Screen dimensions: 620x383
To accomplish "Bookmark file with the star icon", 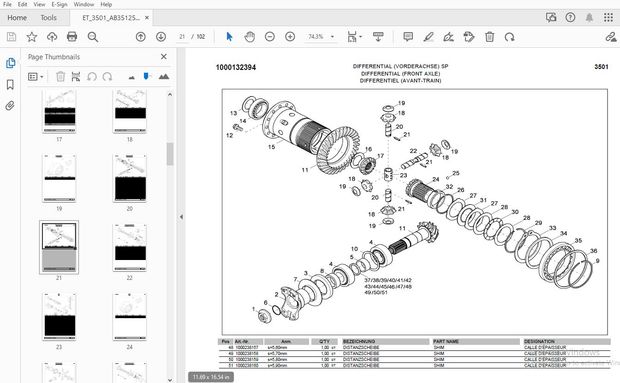I will (x=32, y=37).
